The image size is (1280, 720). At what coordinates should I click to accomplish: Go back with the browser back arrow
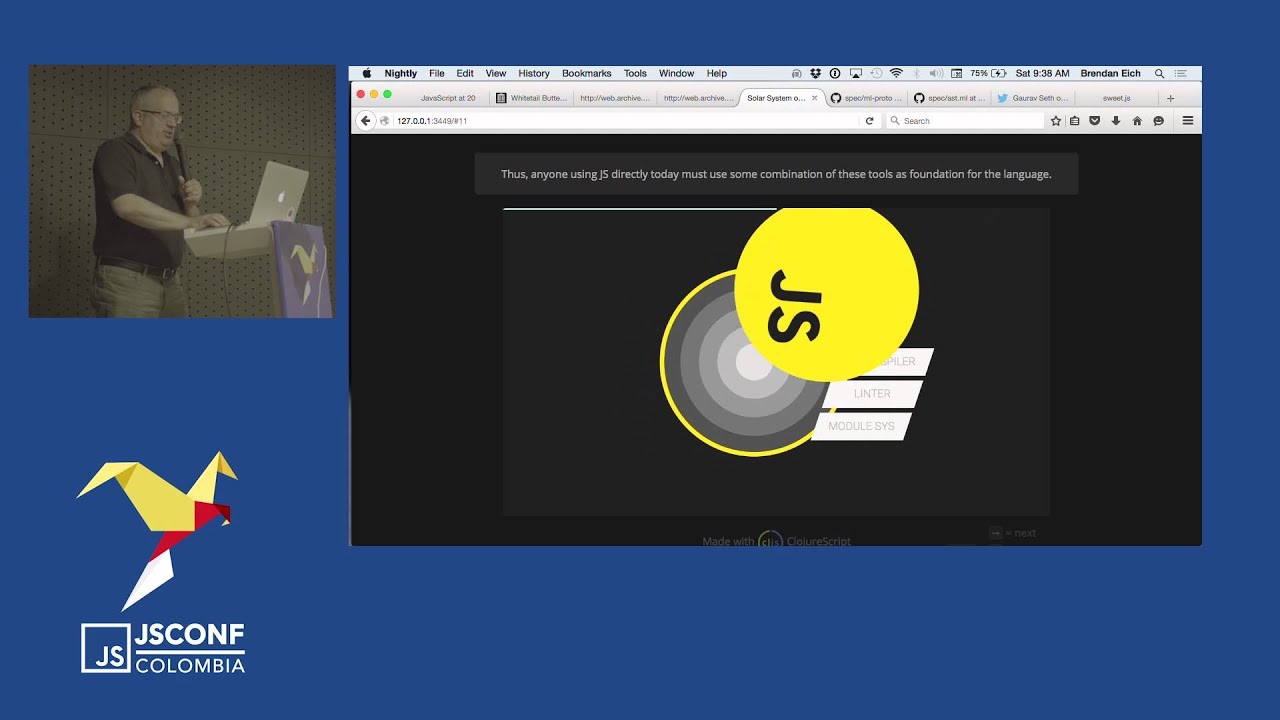(x=365, y=120)
